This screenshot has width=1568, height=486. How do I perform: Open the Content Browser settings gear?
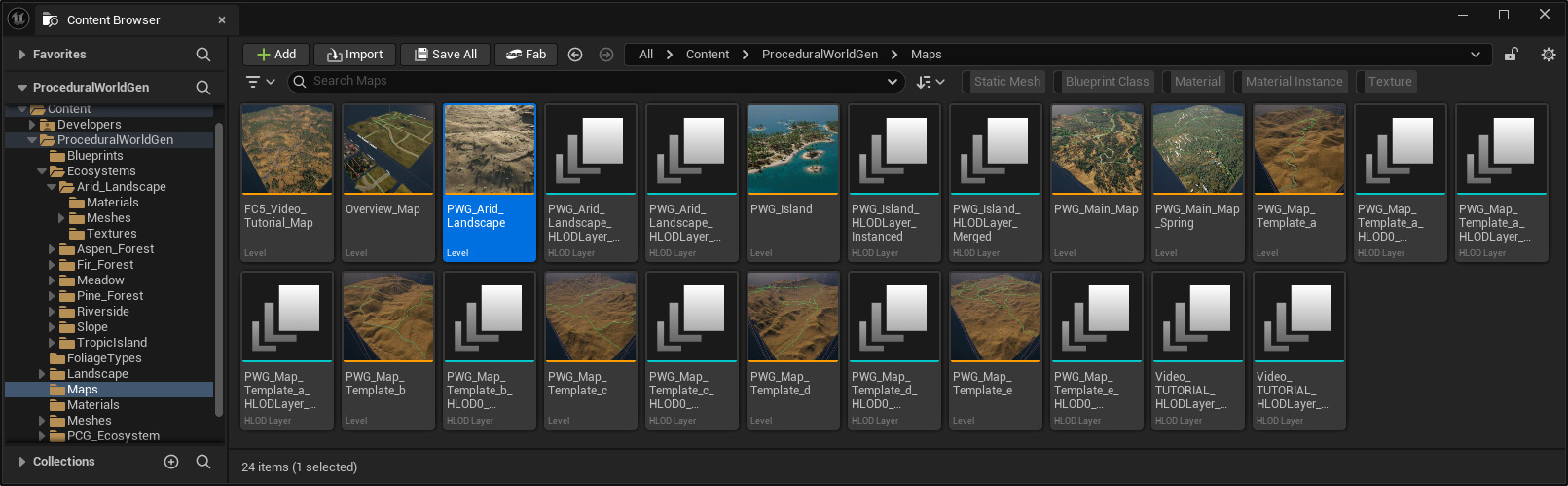[x=1548, y=55]
